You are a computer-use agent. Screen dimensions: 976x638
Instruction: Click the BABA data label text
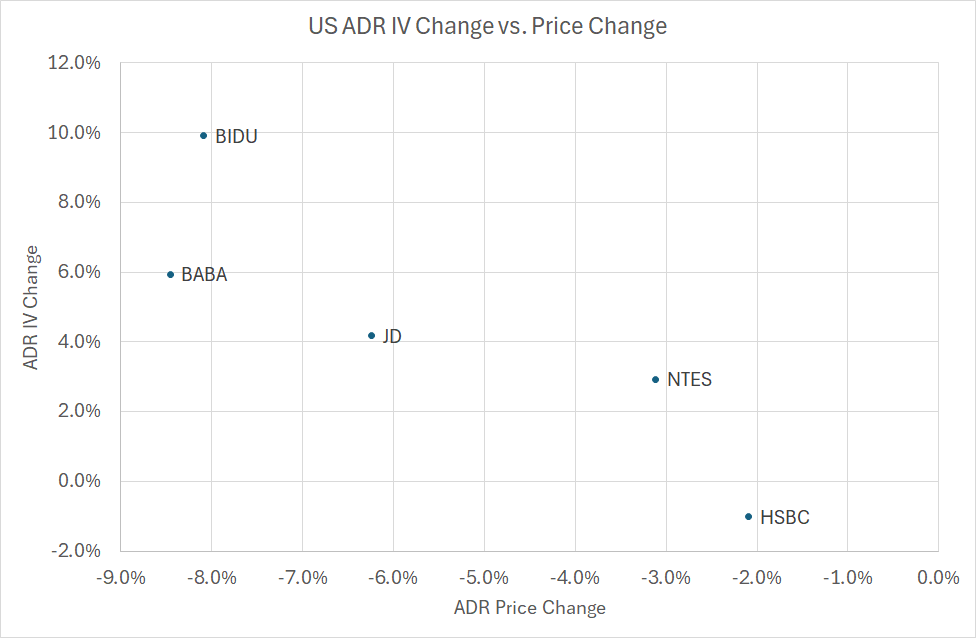pyautogui.click(x=204, y=275)
